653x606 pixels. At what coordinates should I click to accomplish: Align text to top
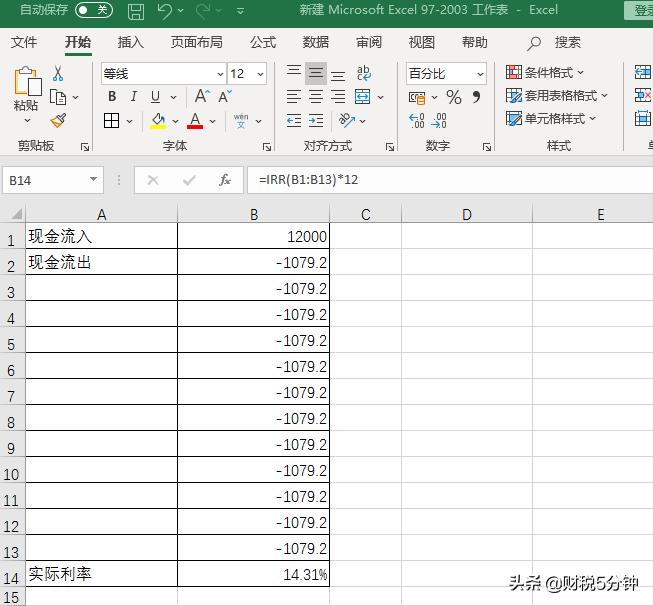click(294, 72)
